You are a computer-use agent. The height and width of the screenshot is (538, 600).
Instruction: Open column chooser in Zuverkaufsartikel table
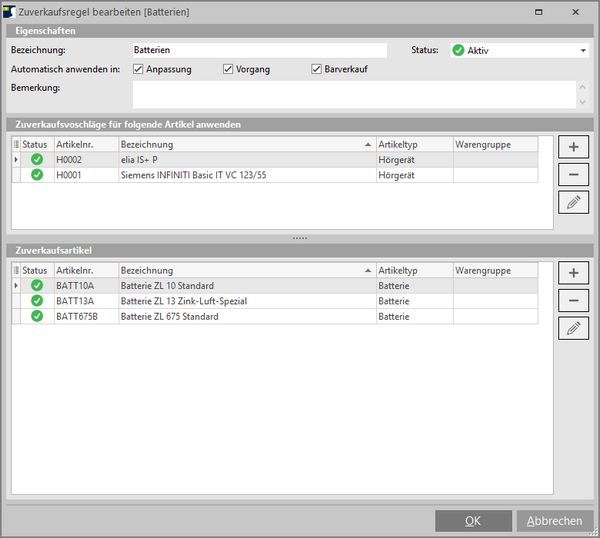pos(15,271)
